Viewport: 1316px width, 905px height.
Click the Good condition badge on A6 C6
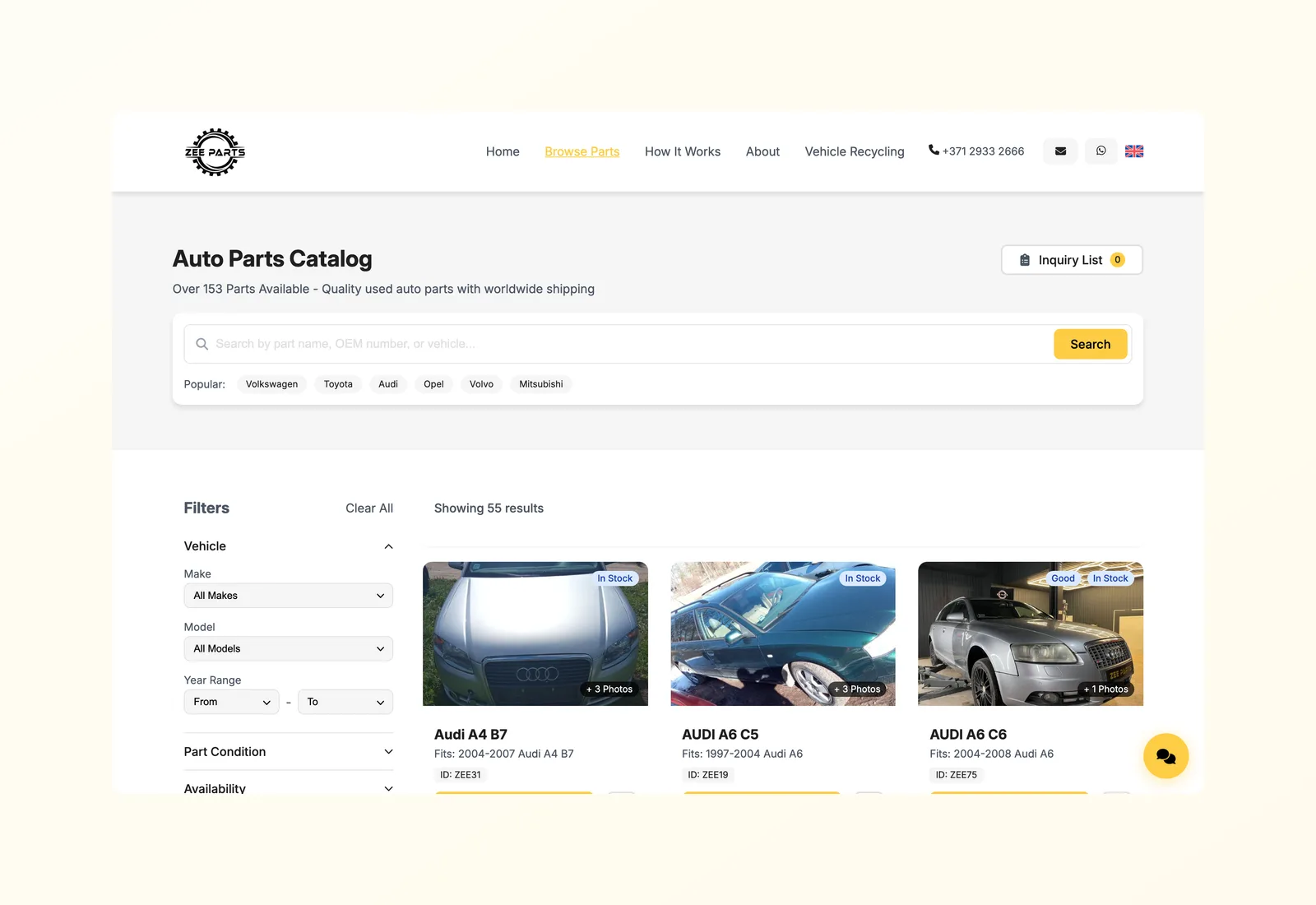point(1063,578)
